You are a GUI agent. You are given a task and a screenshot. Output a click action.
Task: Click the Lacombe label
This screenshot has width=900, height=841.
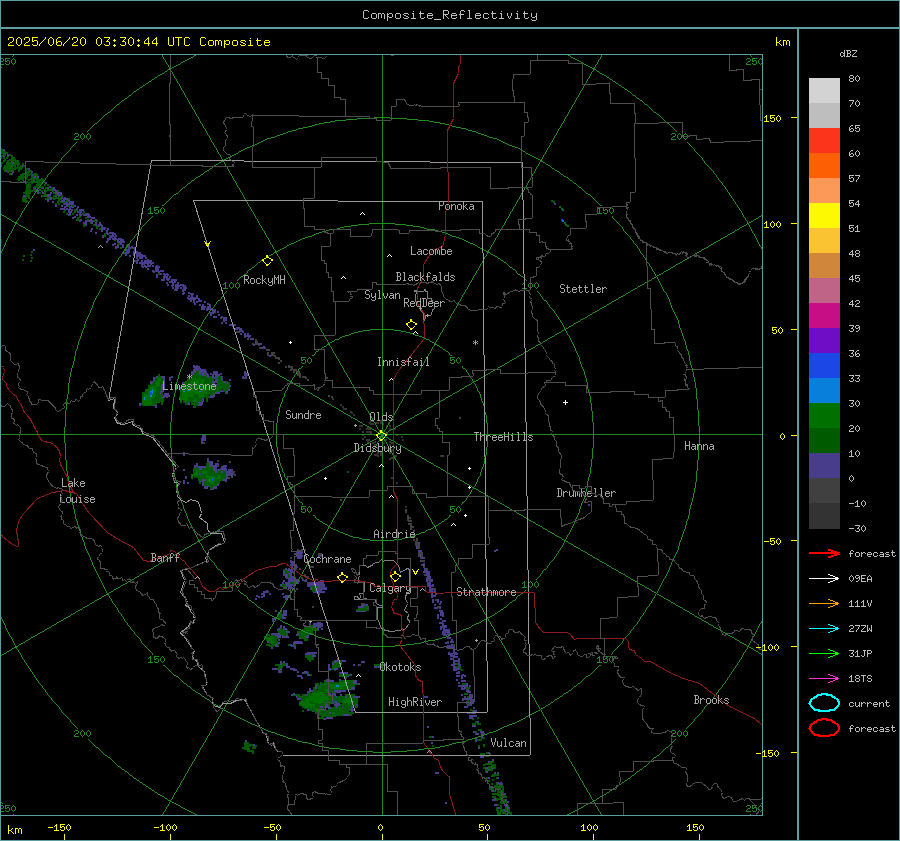[431, 251]
